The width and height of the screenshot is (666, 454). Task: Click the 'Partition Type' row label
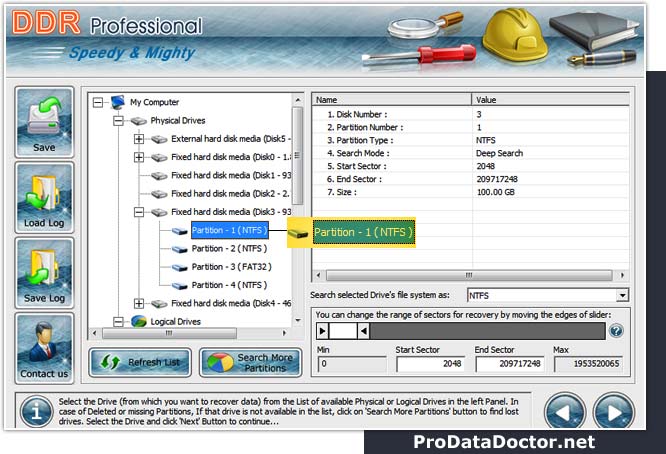(360, 141)
